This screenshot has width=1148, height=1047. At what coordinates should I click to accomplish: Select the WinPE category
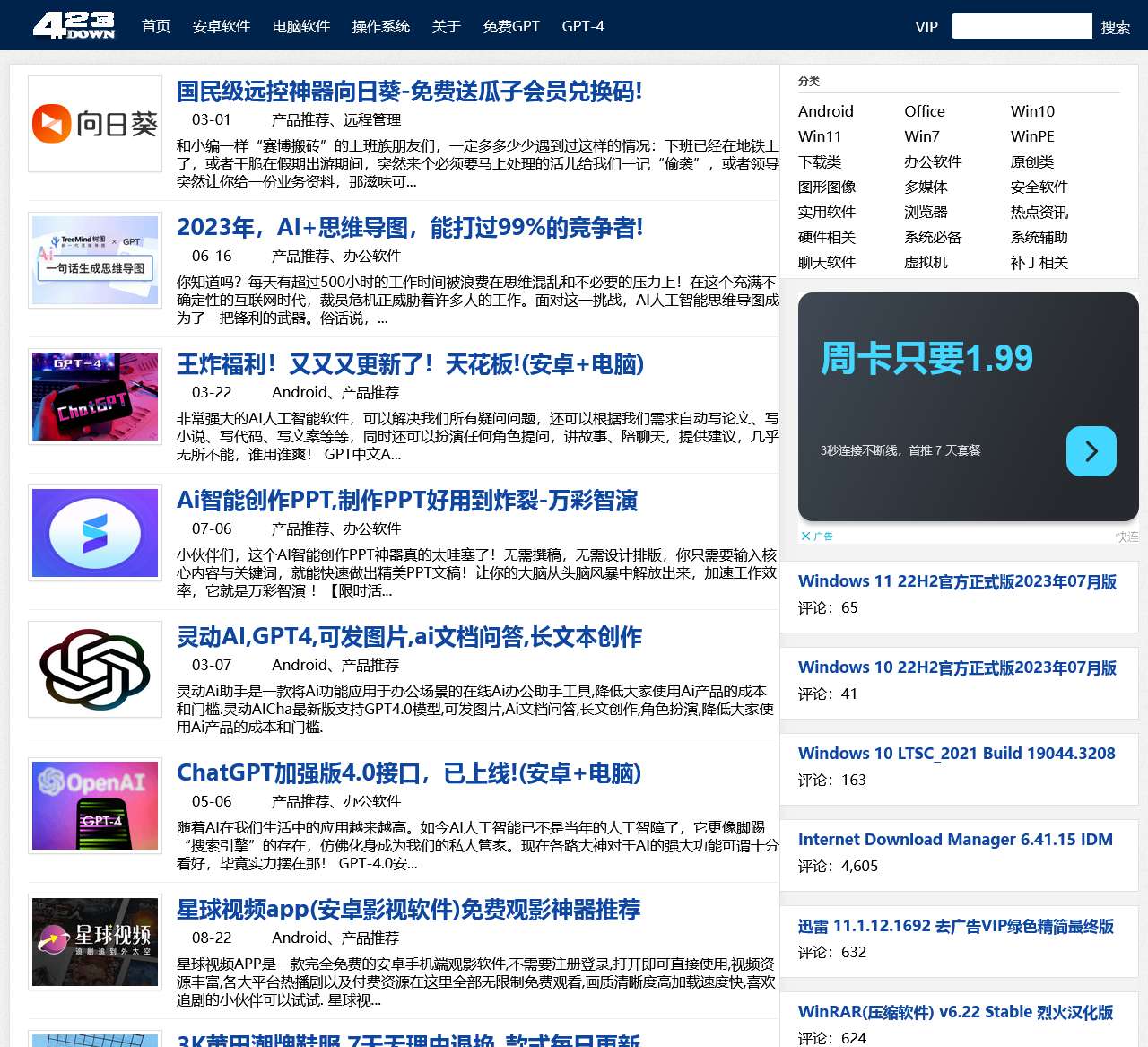click(x=1032, y=136)
